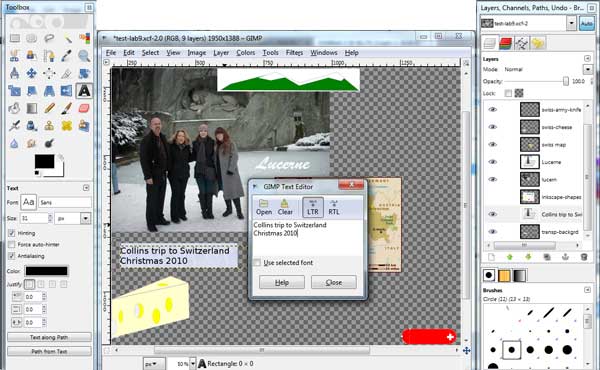Click the Path from Text button
Viewport: 600px width, 370px height.
tap(49, 351)
